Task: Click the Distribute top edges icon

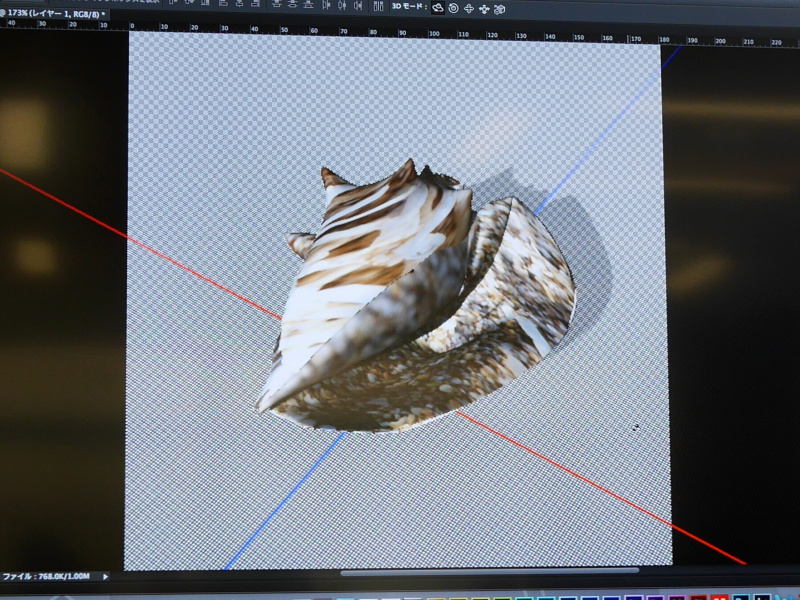Action: (x=277, y=4)
